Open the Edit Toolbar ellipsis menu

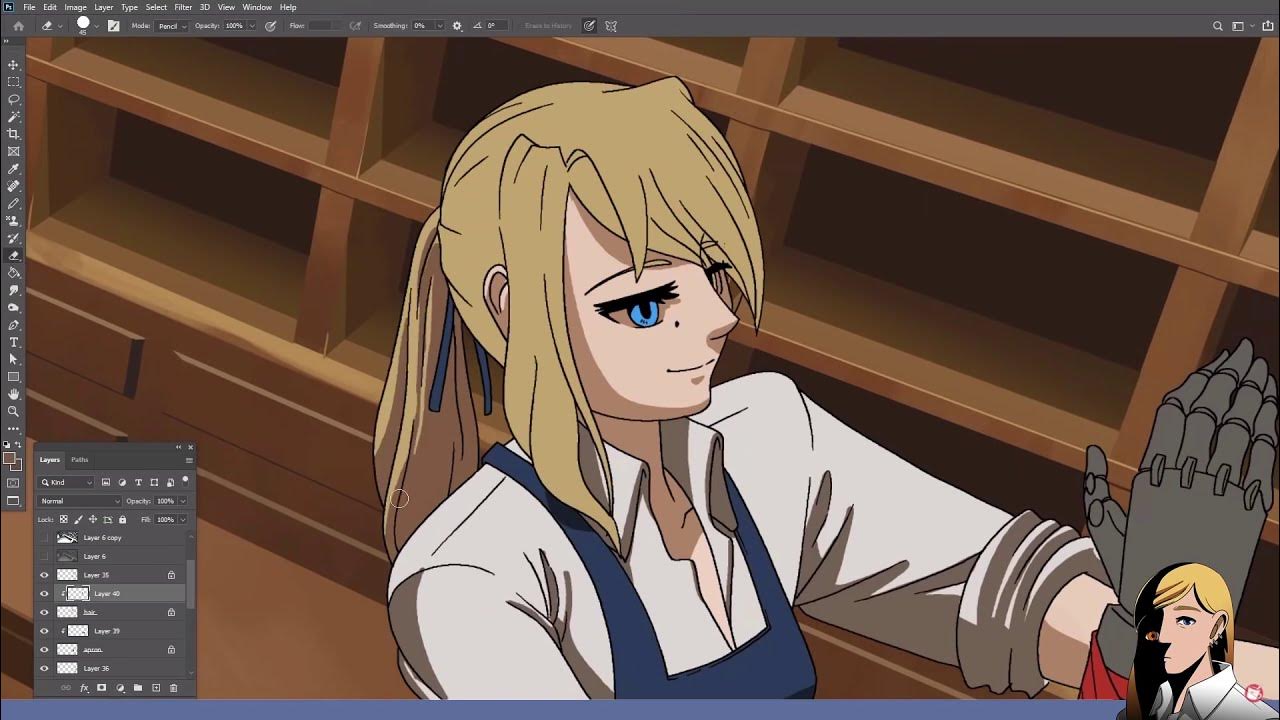(x=13, y=428)
